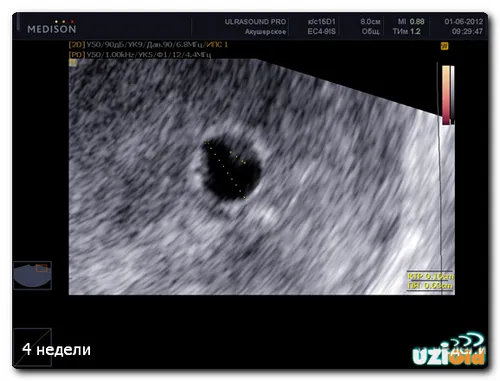
Task: Click the ТИм 1.2 value
Action: click(406, 32)
